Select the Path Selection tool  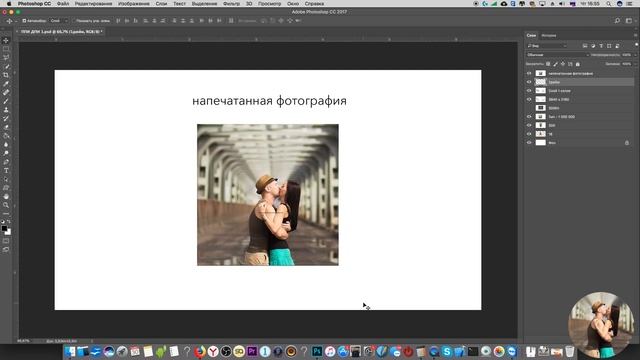click(x=6, y=179)
